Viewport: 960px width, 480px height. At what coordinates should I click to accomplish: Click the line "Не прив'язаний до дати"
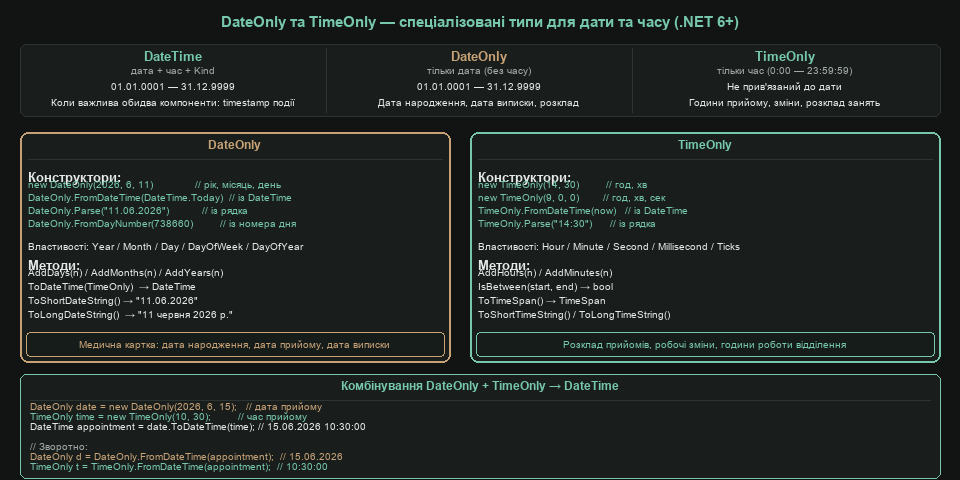coord(784,87)
